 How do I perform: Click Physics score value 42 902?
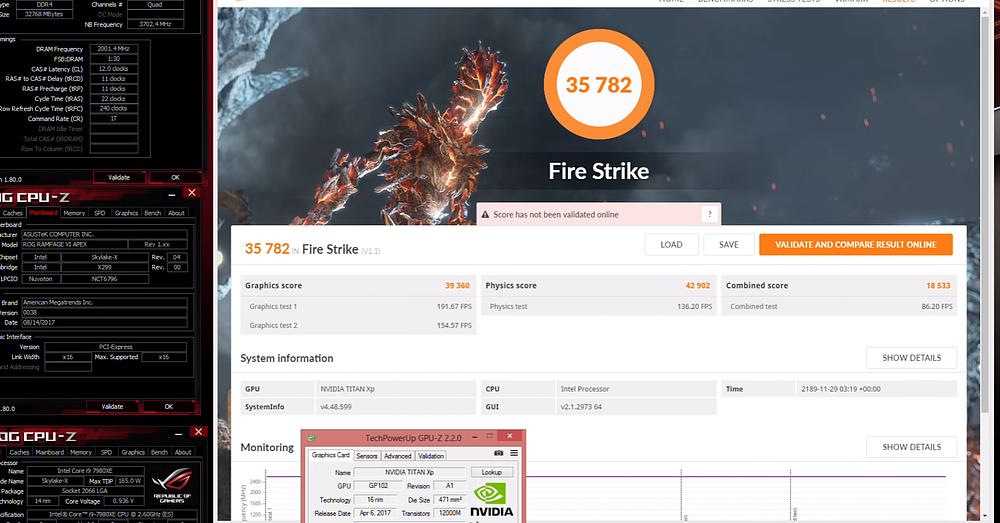[x=698, y=286]
